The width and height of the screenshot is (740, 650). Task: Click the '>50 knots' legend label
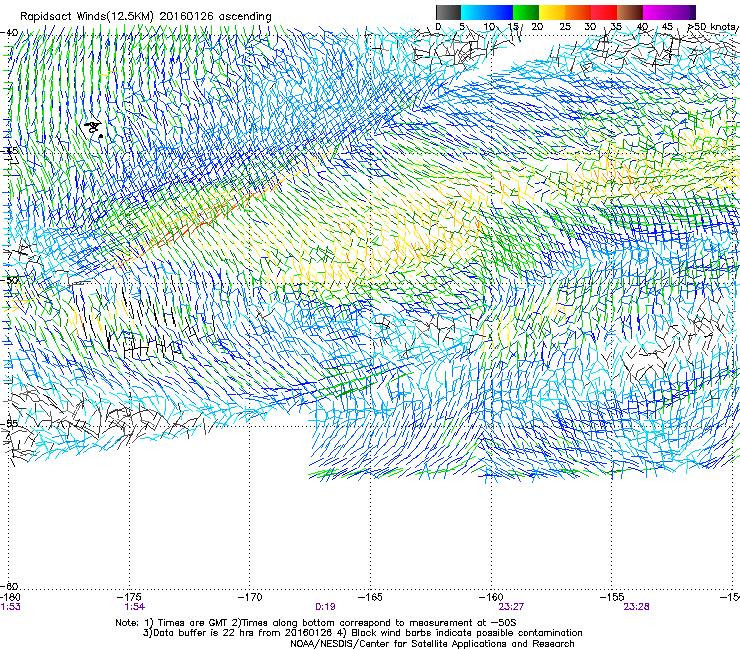pos(712,26)
